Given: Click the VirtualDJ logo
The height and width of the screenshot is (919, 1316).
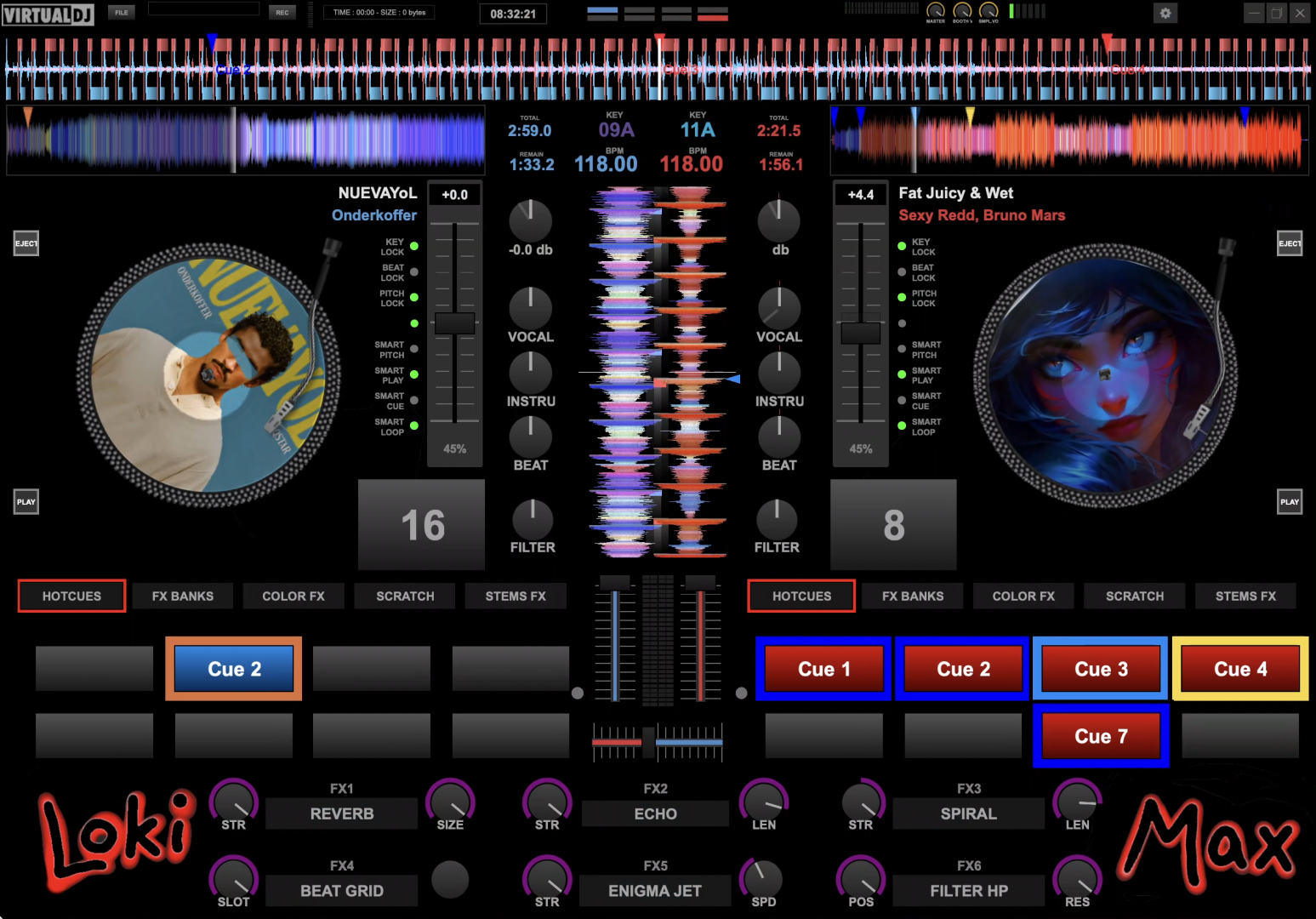Looking at the screenshot, I should (48, 14).
